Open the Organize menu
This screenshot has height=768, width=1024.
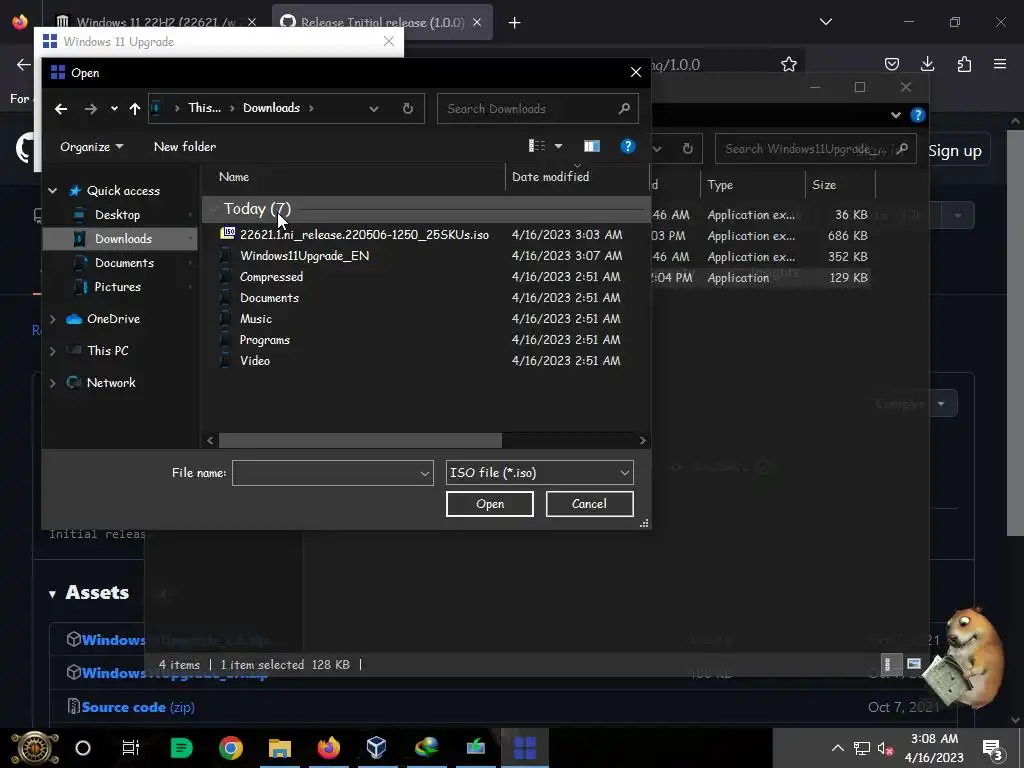point(91,147)
